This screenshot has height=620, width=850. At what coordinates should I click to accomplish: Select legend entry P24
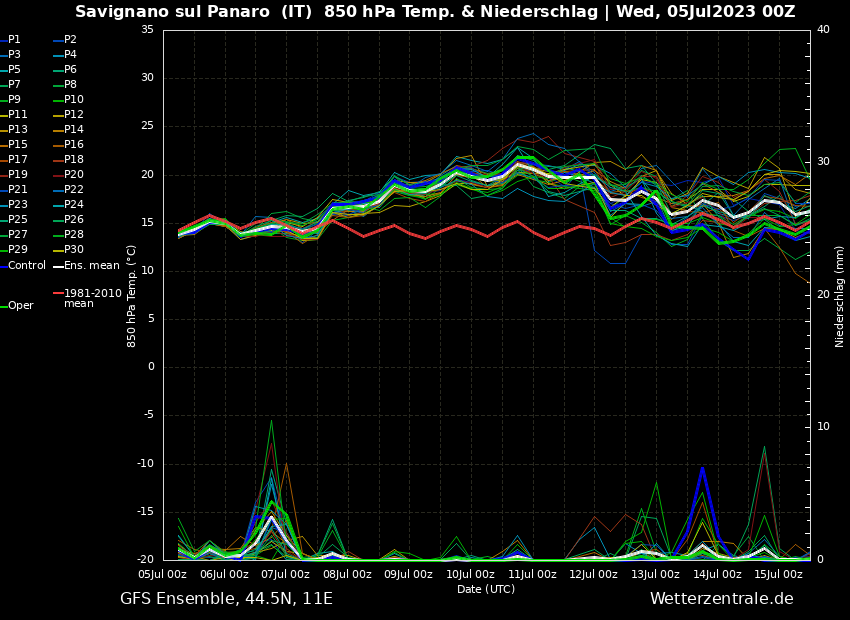coord(74,204)
